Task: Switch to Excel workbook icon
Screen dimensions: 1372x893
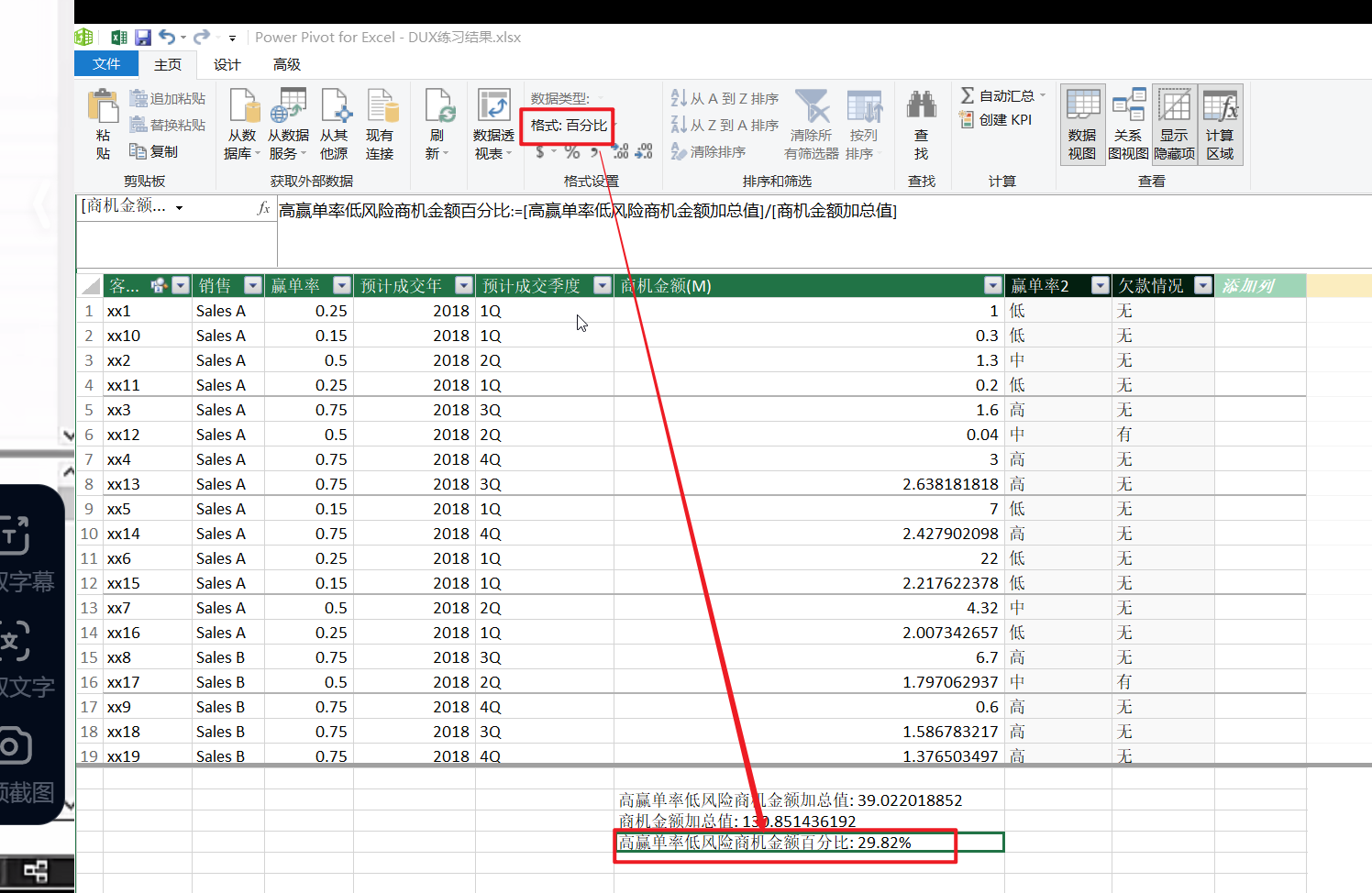Action: coord(118,38)
